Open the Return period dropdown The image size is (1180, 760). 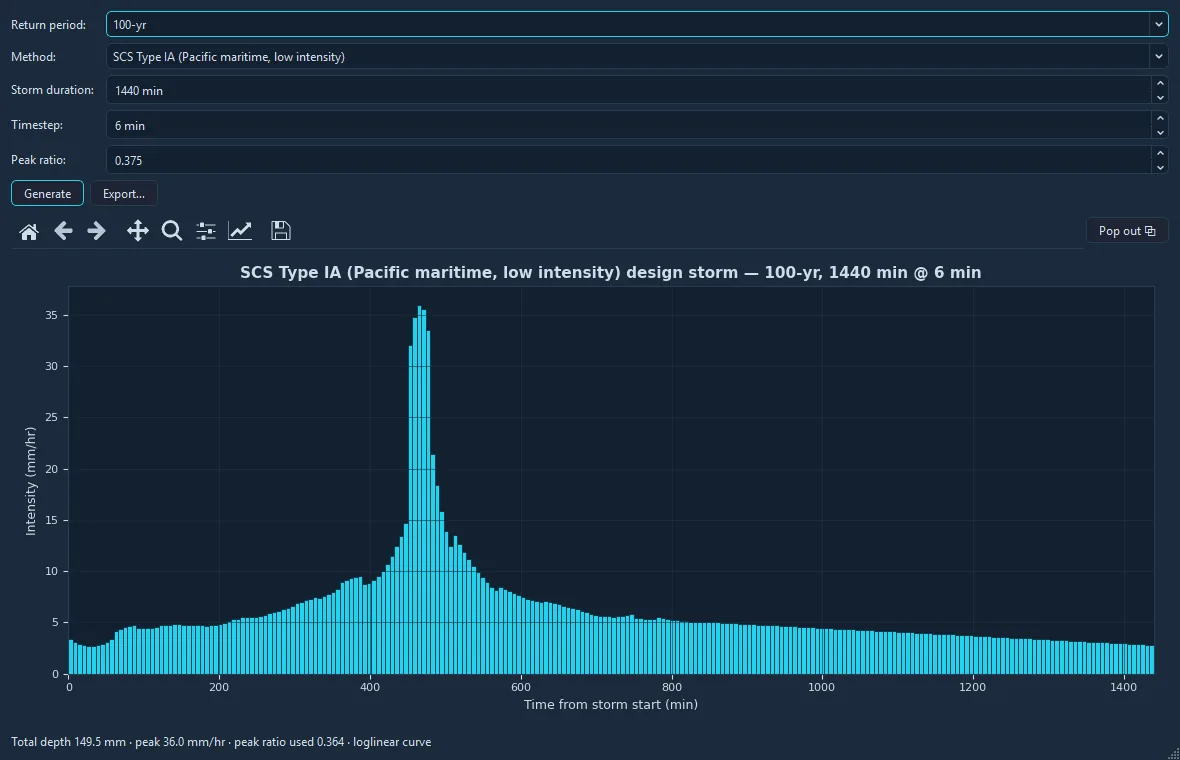click(x=637, y=24)
